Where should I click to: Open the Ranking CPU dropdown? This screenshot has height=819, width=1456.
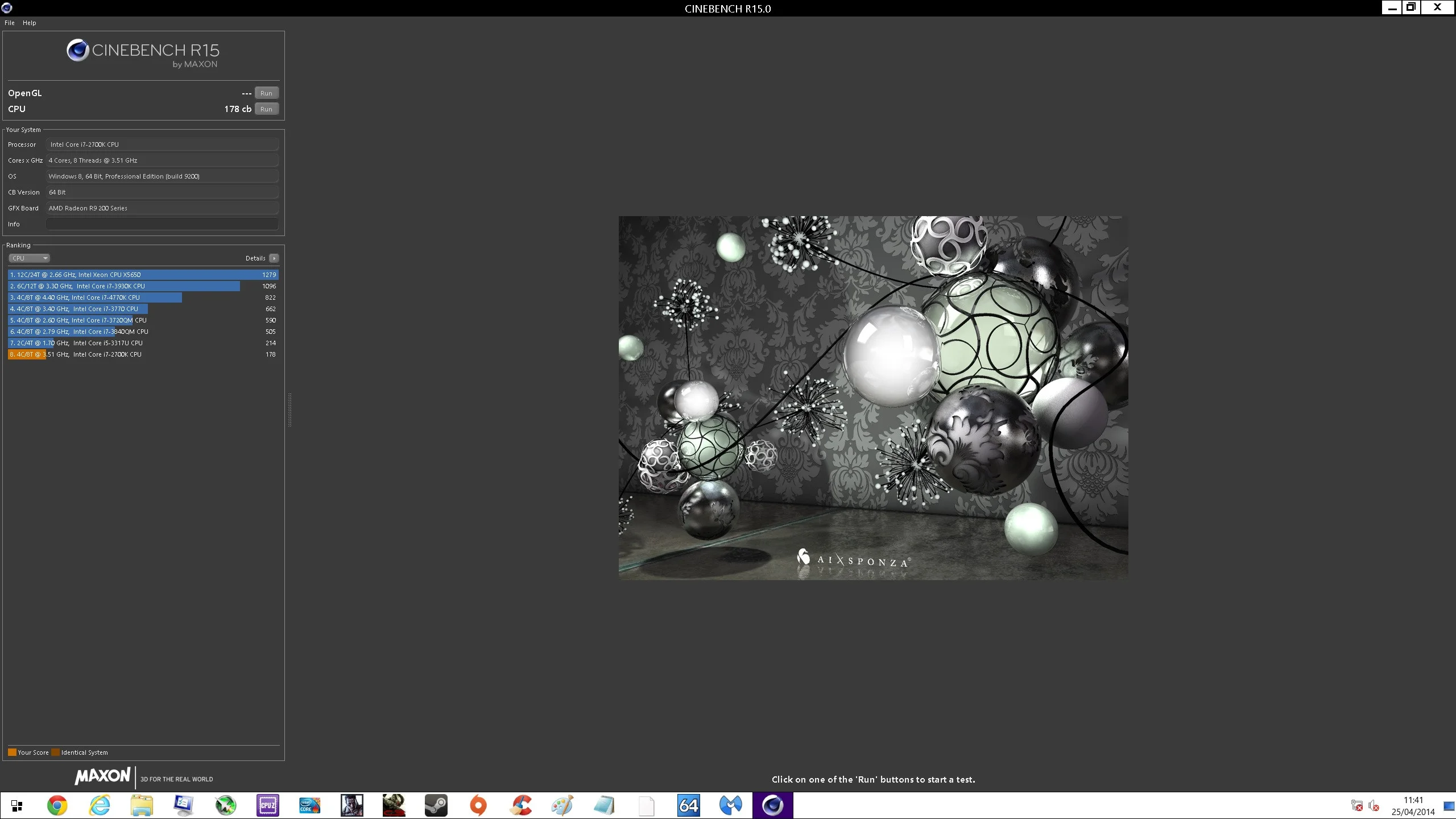(29, 258)
